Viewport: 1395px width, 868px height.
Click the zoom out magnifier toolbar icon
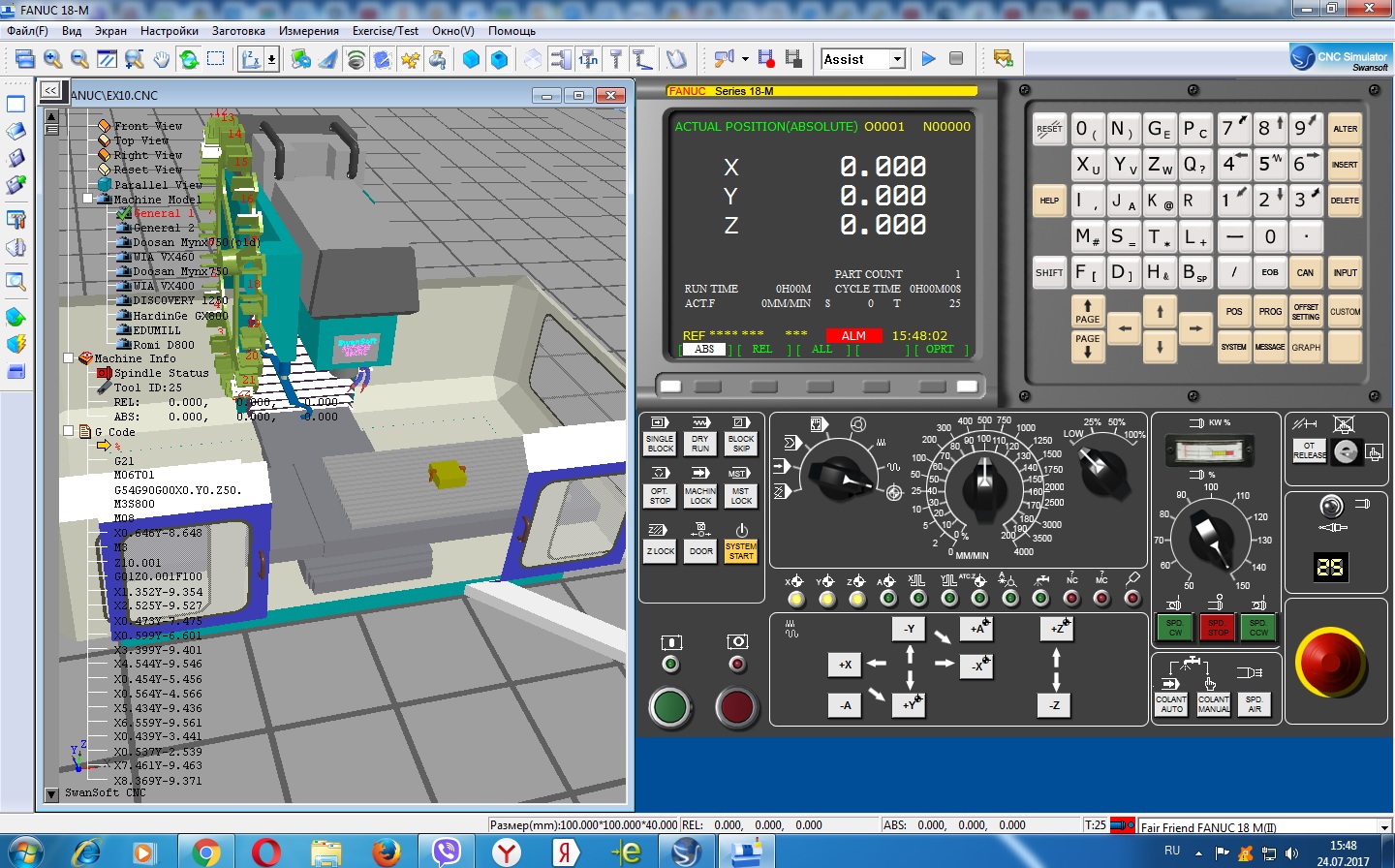(x=80, y=59)
